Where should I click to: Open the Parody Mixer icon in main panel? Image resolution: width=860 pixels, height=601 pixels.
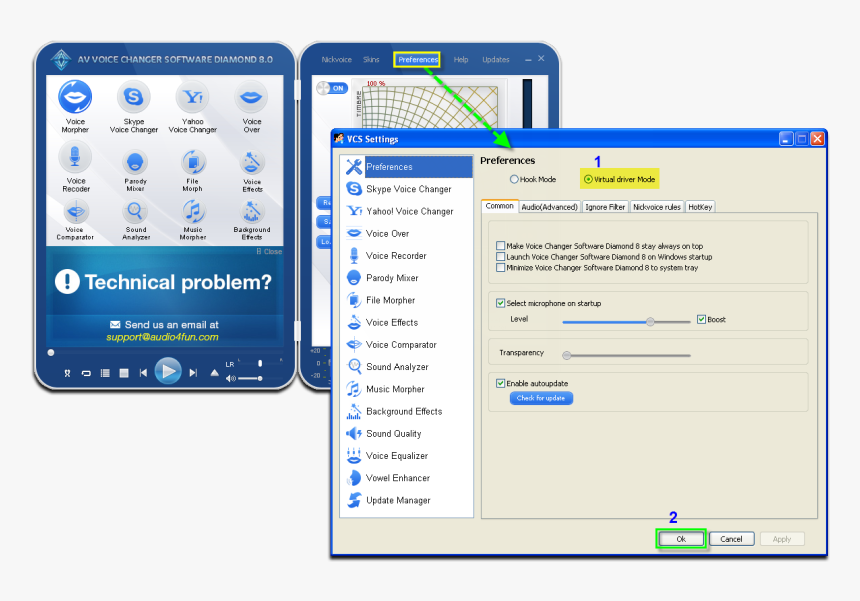pyautogui.click(x=135, y=162)
